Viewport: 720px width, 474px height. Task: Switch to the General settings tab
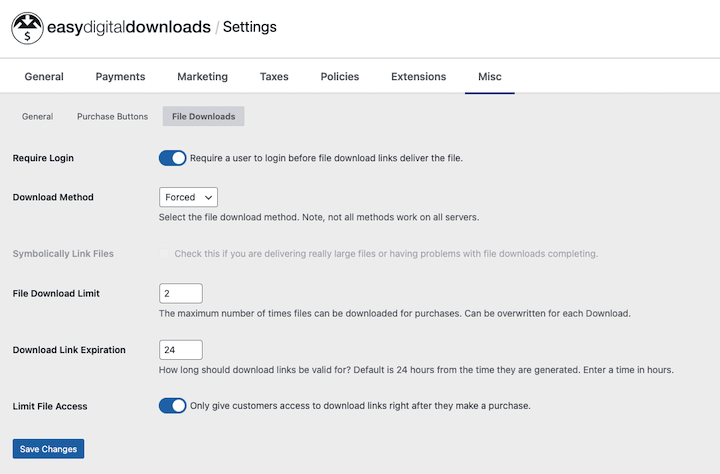tap(44, 77)
